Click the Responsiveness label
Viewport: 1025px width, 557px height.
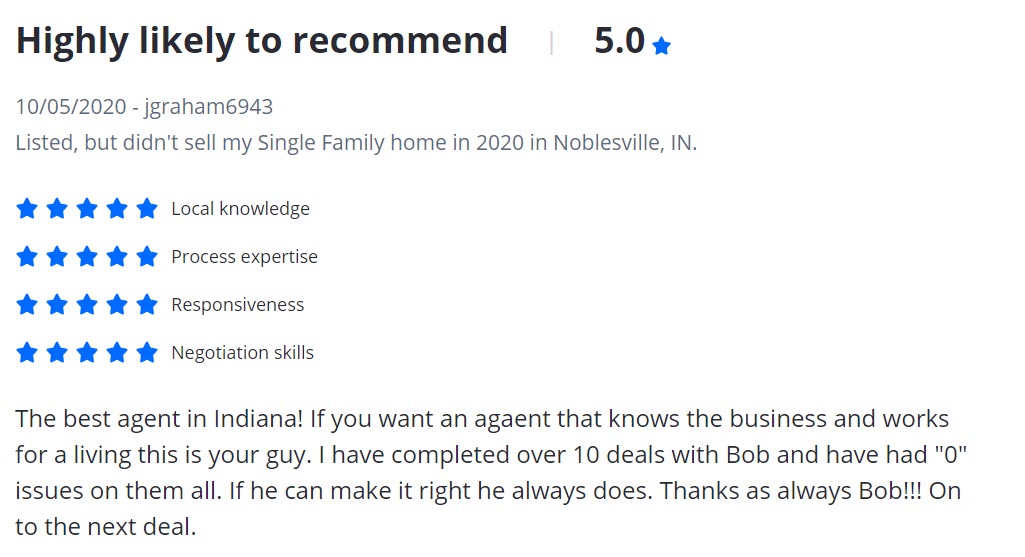pos(238,305)
